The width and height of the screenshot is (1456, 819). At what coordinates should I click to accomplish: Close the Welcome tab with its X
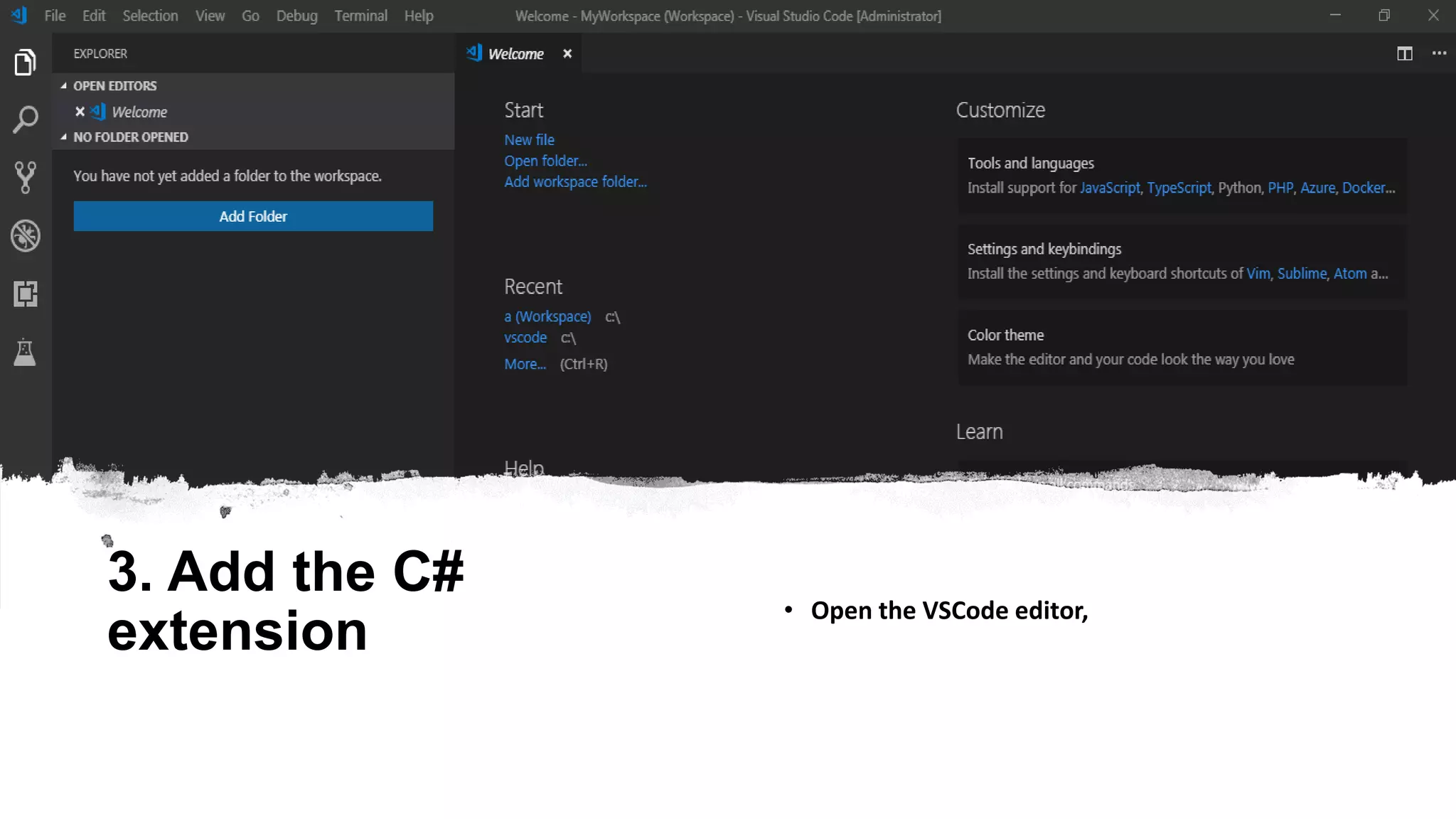tap(567, 53)
